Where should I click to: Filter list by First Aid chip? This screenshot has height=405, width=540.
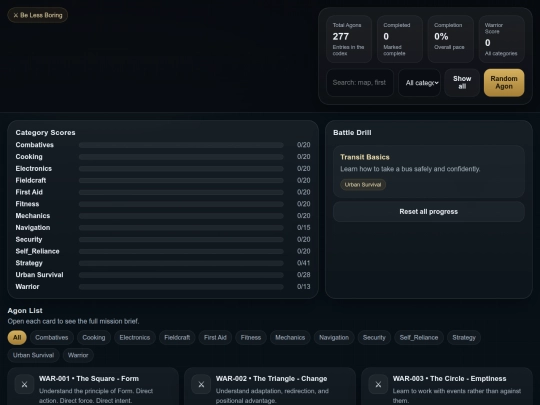(x=215, y=338)
